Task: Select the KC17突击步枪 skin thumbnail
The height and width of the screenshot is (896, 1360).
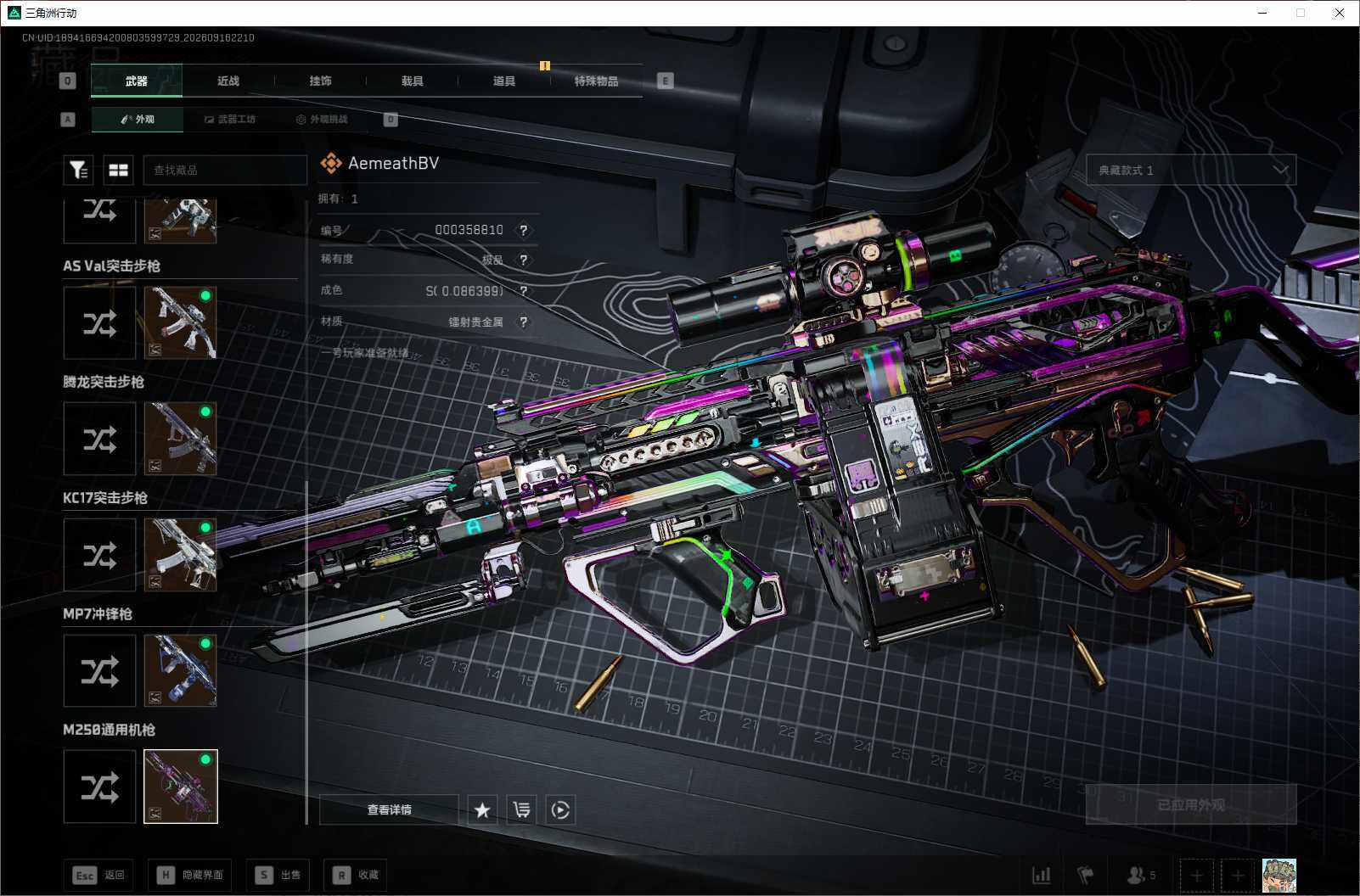Action: pos(180,555)
